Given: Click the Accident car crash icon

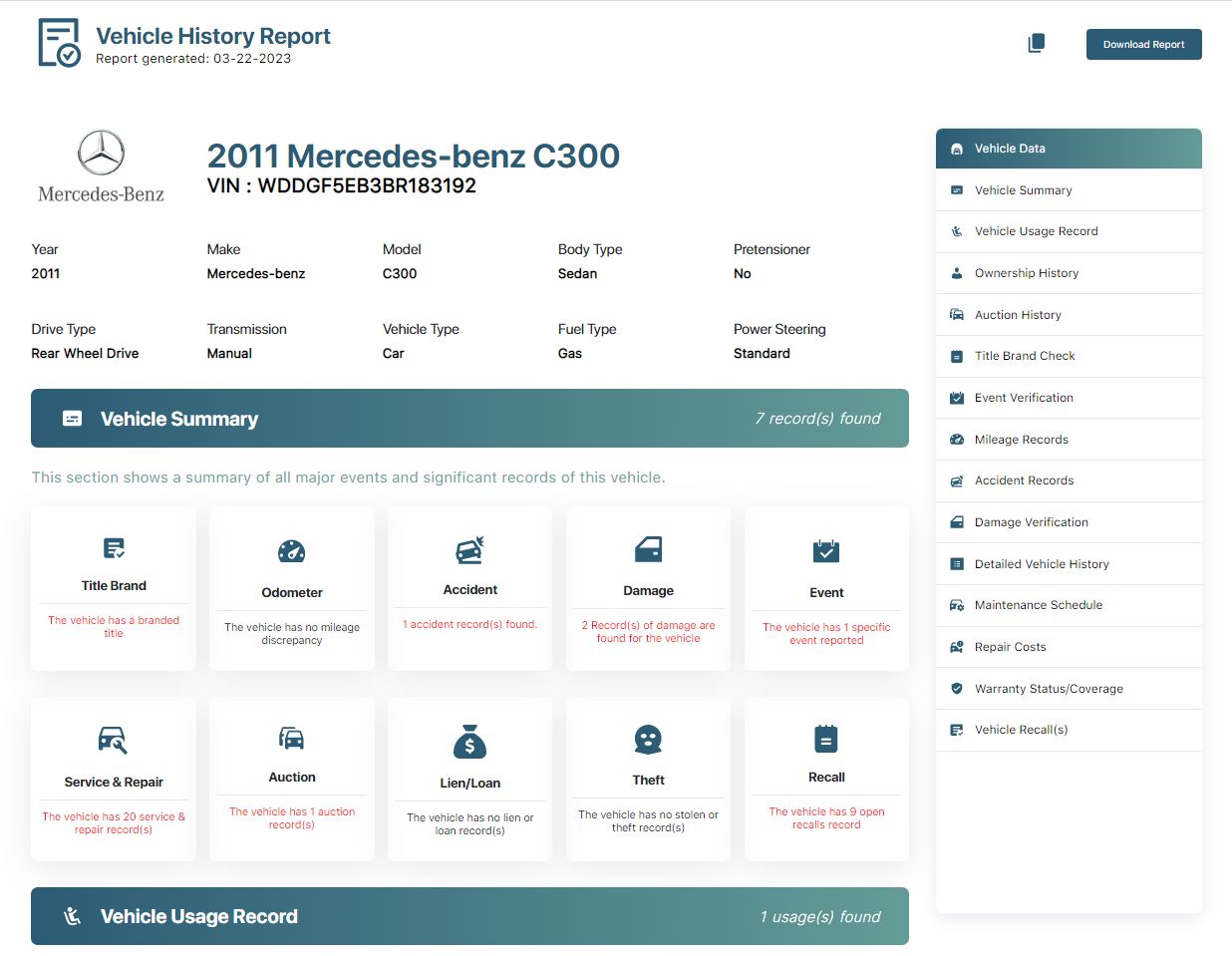Looking at the screenshot, I should point(469,550).
